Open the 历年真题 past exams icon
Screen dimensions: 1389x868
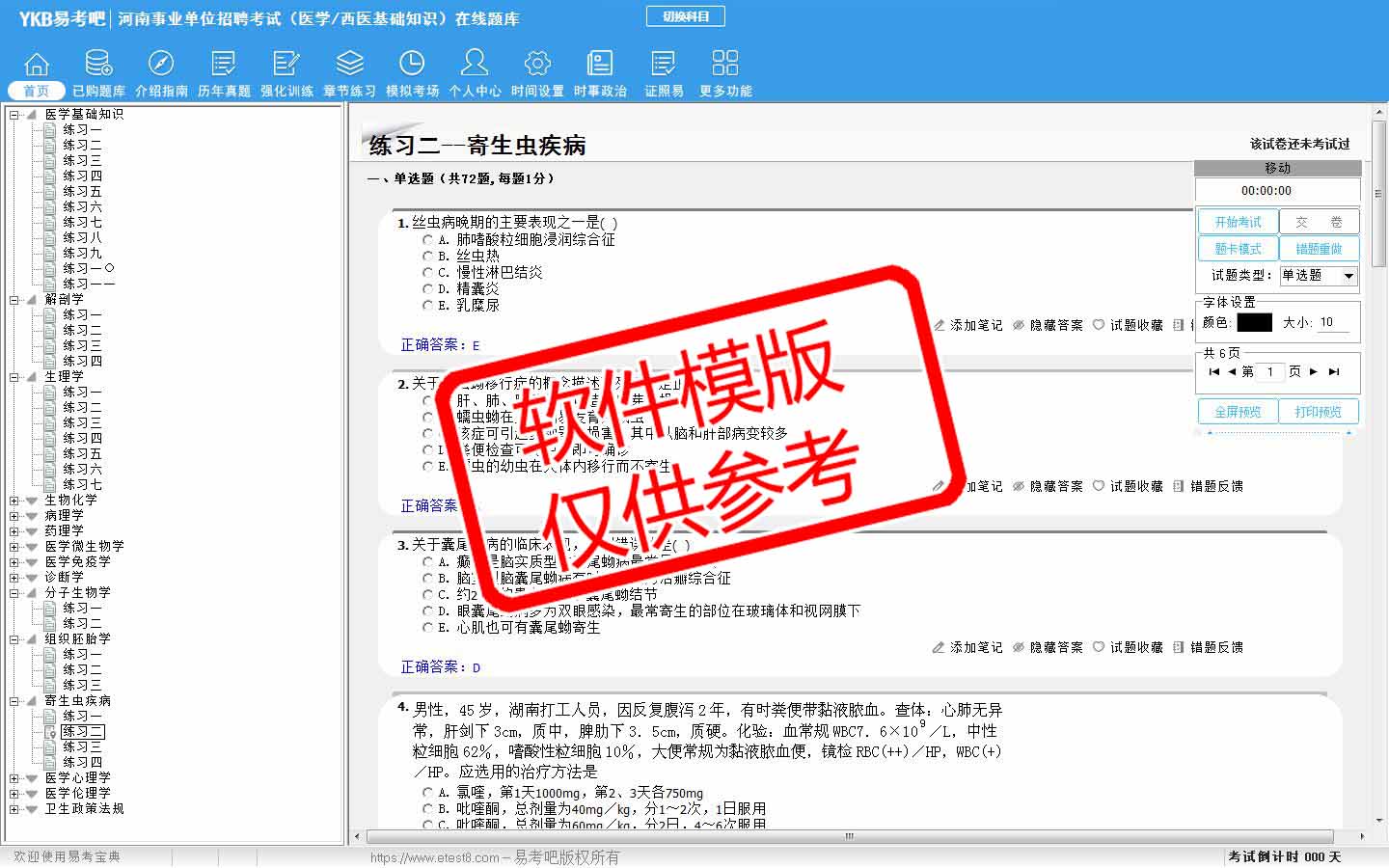click(224, 65)
